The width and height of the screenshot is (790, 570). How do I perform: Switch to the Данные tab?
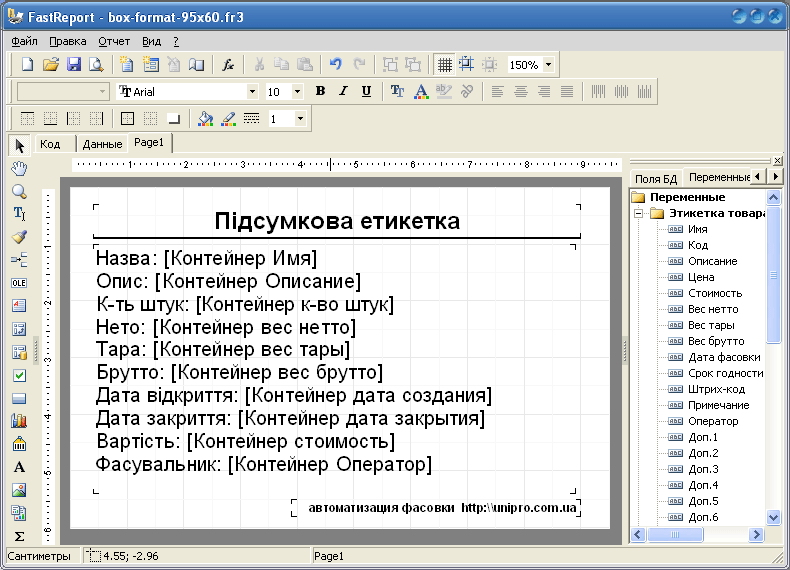(102, 144)
